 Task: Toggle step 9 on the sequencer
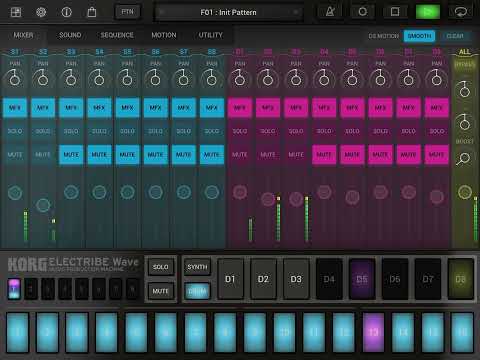255,332
